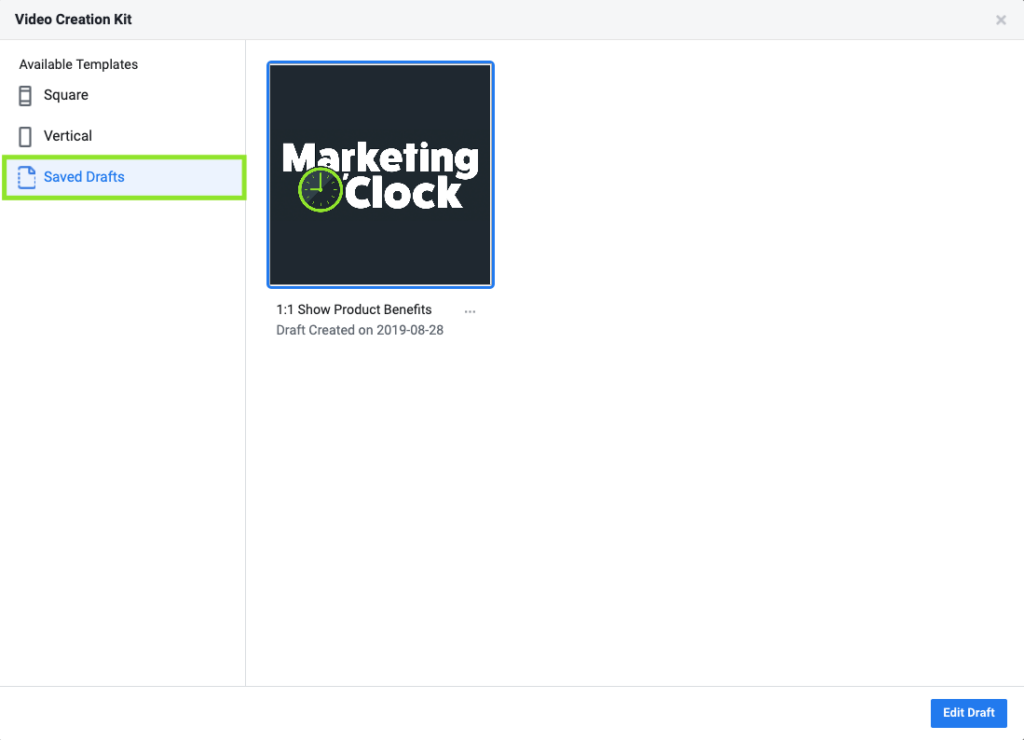Click the Square template phone icon
This screenshot has width=1024, height=740.
(25, 95)
